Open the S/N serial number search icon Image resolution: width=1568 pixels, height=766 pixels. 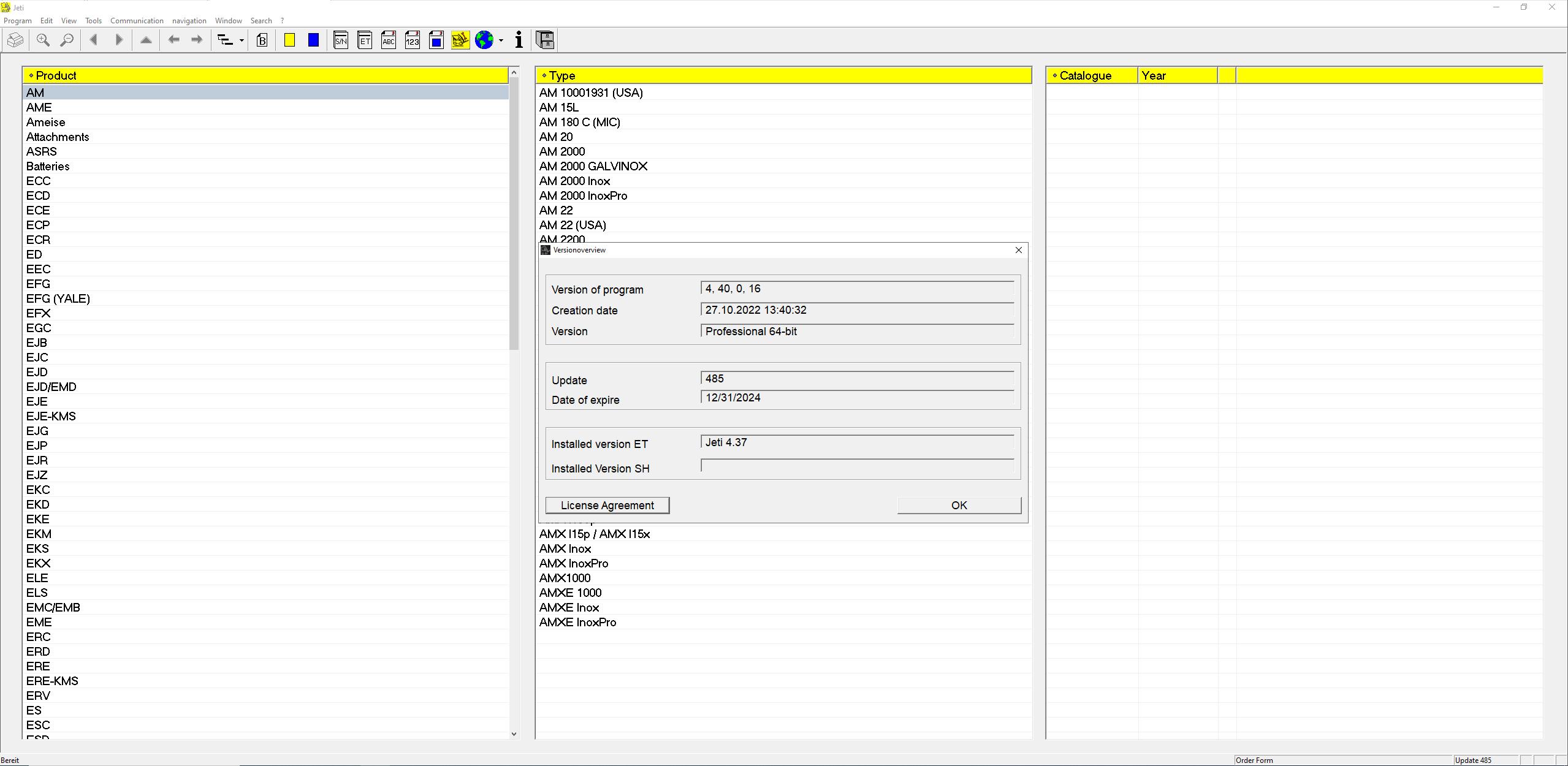tap(341, 40)
